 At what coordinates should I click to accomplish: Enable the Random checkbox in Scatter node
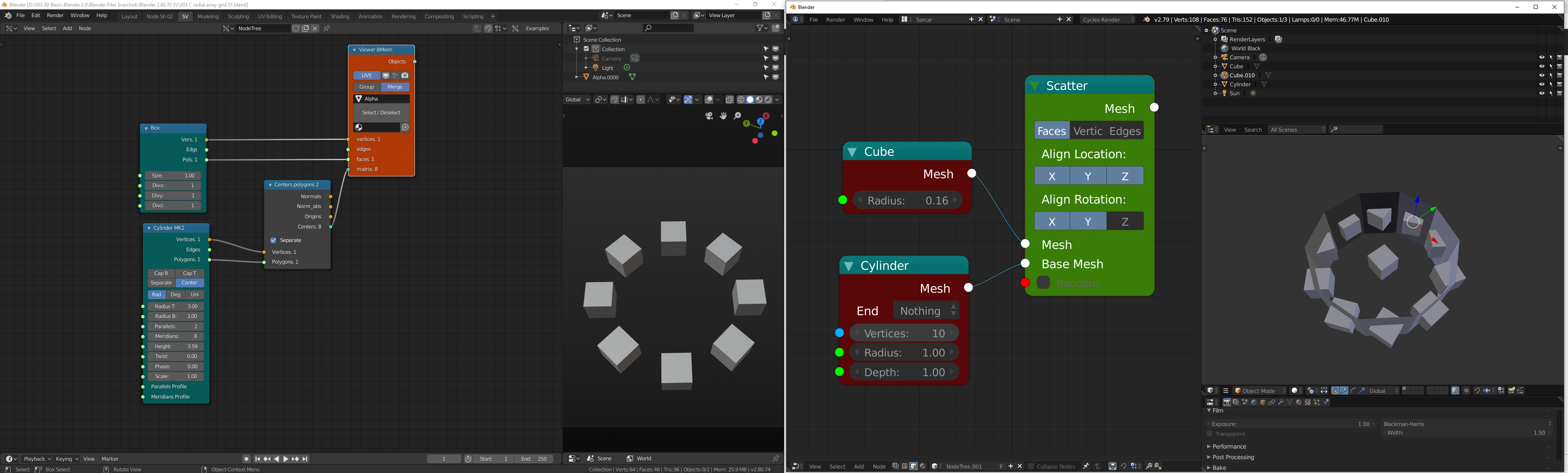pos(1043,283)
